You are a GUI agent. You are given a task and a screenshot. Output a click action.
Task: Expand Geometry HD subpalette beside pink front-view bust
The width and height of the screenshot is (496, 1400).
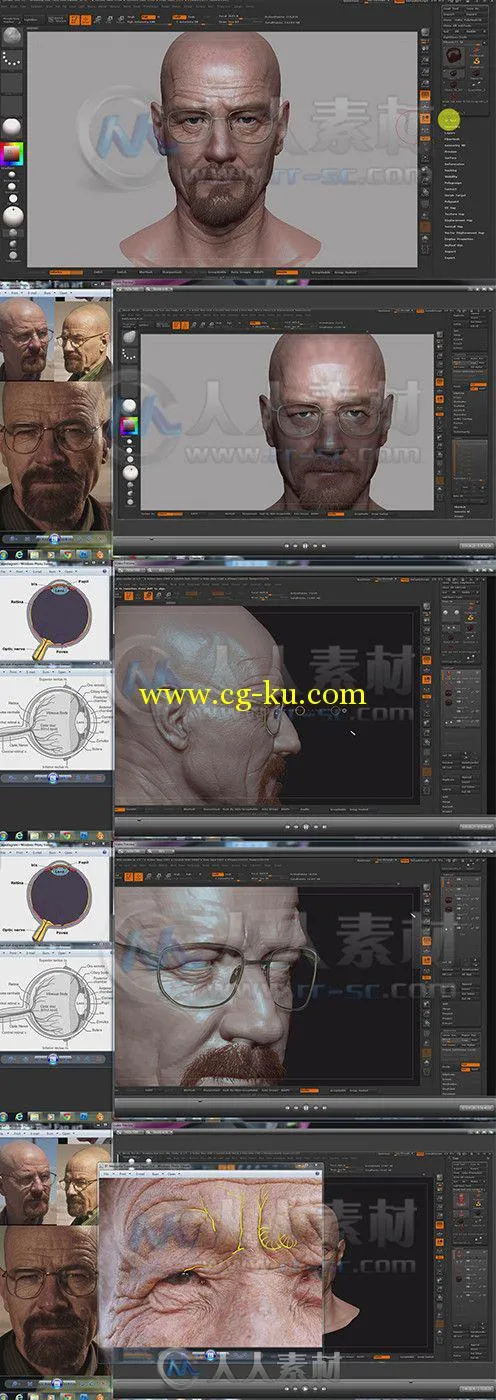(455, 145)
